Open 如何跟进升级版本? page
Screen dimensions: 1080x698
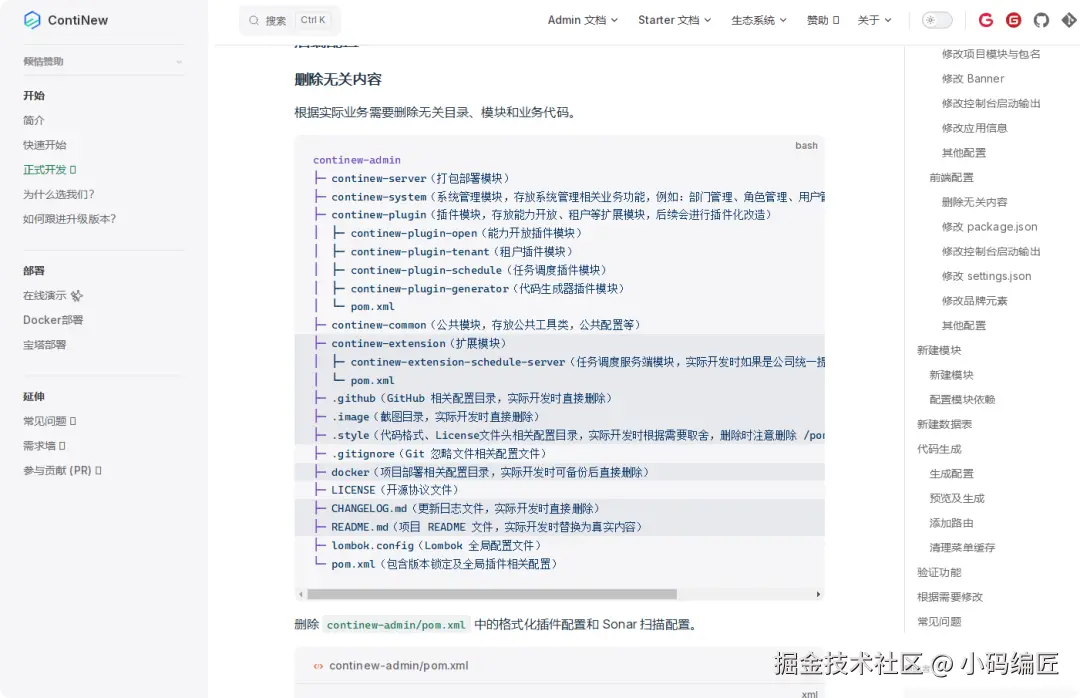pos(70,219)
